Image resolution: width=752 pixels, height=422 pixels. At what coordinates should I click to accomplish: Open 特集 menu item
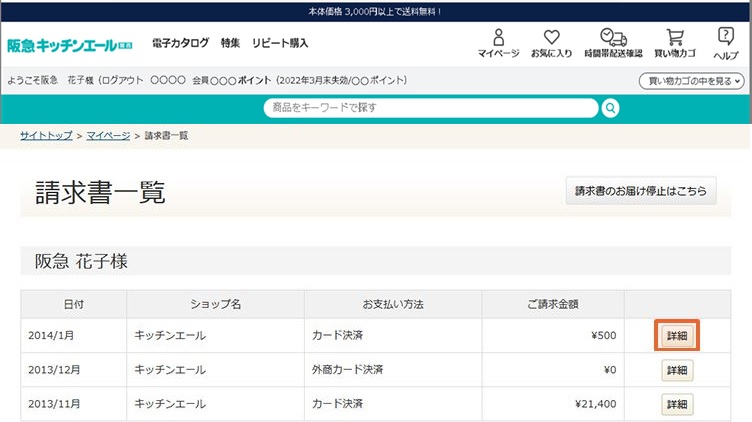pos(230,43)
